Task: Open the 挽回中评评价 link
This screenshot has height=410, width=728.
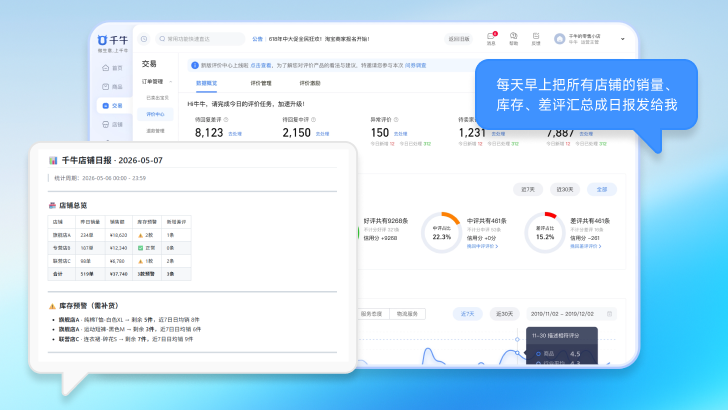Action: tap(482, 246)
